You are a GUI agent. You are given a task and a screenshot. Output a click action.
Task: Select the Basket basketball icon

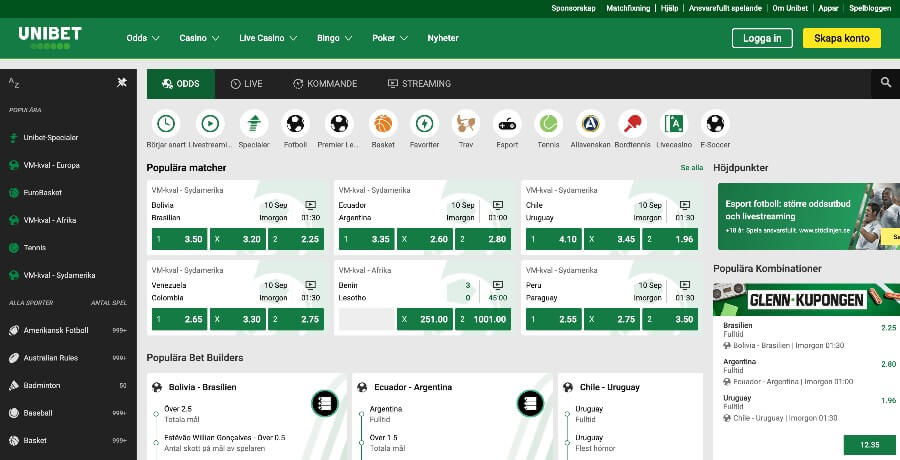tap(383, 123)
